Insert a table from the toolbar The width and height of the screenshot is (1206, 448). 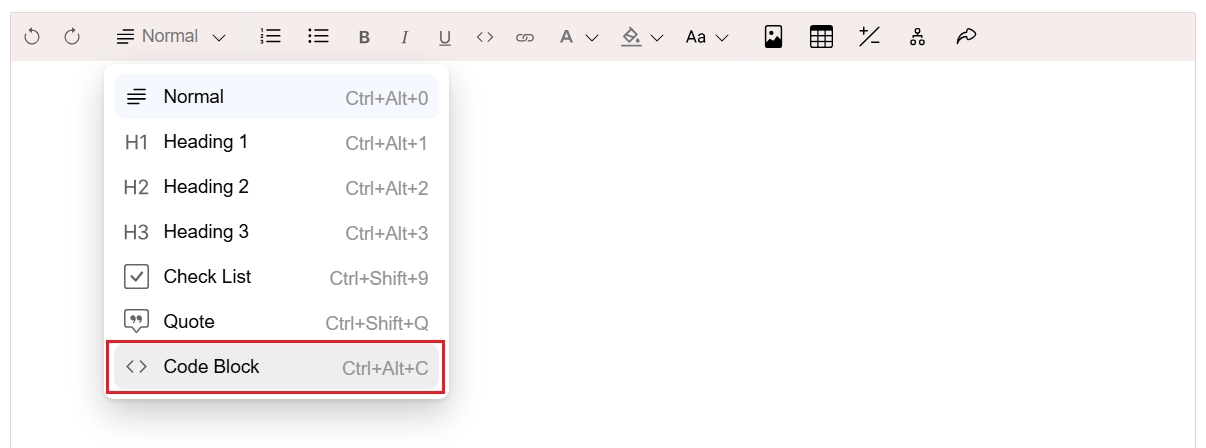coord(821,37)
